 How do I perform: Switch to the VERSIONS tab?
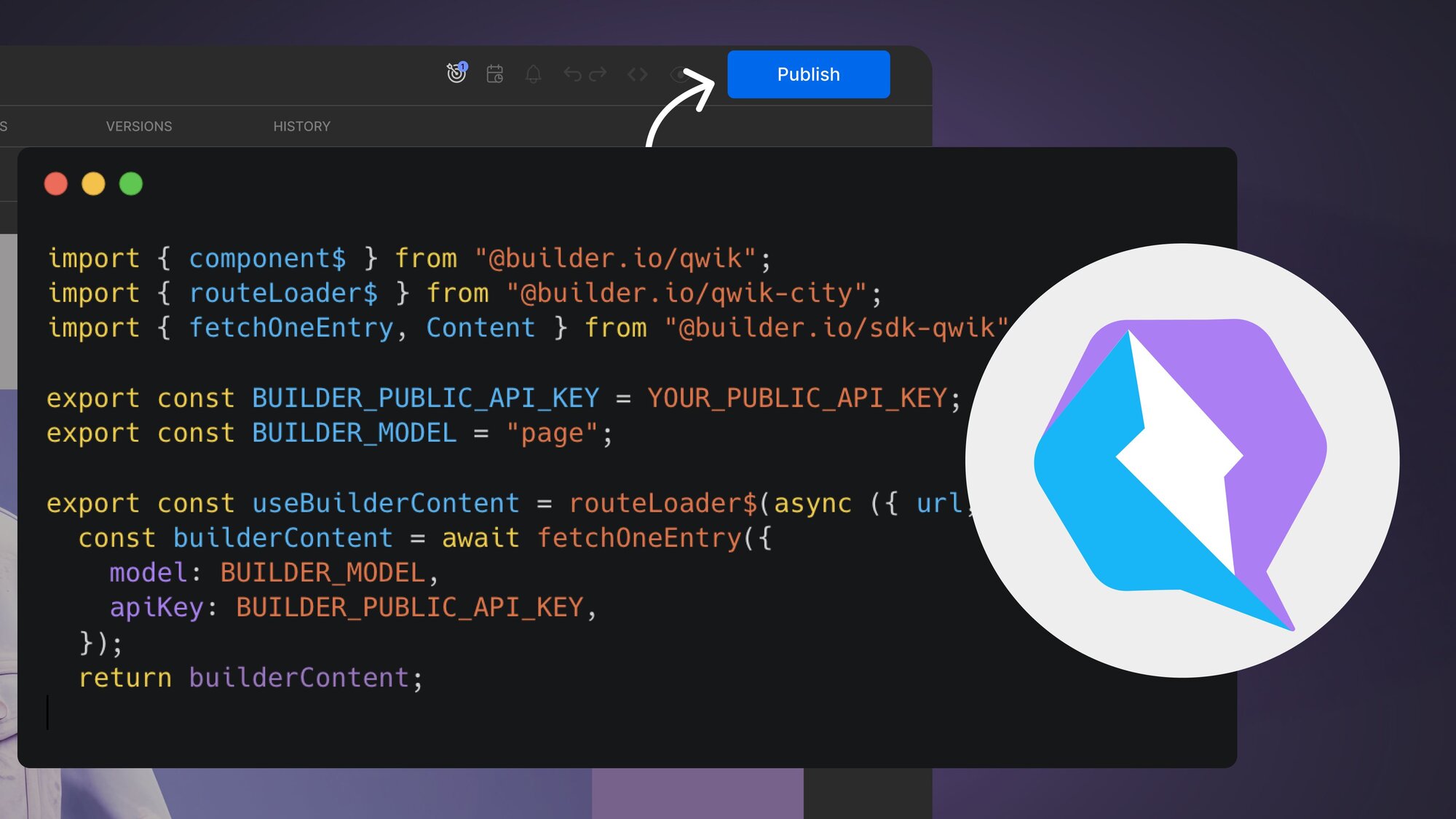click(x=139, y=127)
